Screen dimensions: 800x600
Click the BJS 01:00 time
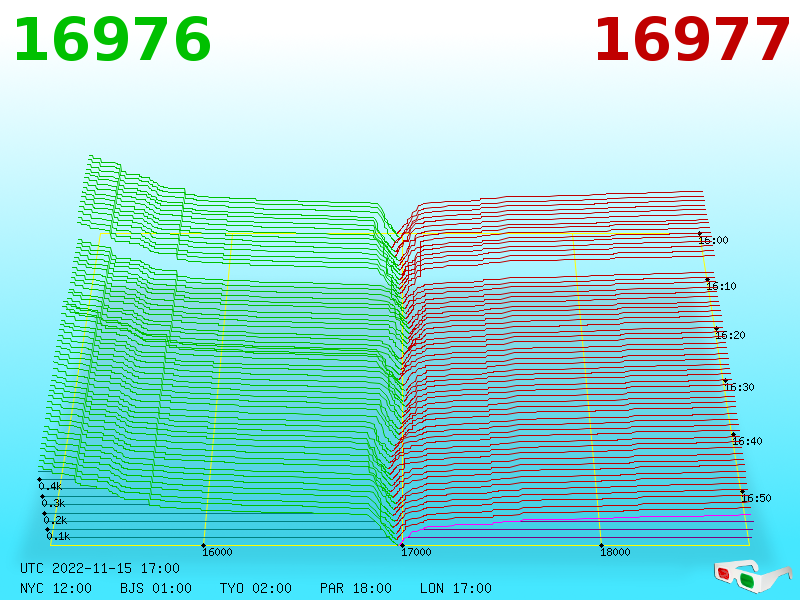(x=156, y=588)
